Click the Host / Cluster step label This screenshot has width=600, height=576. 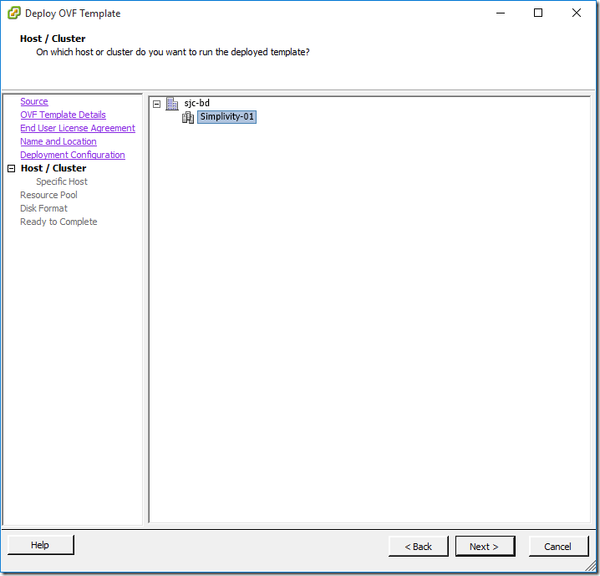(54, 168)
